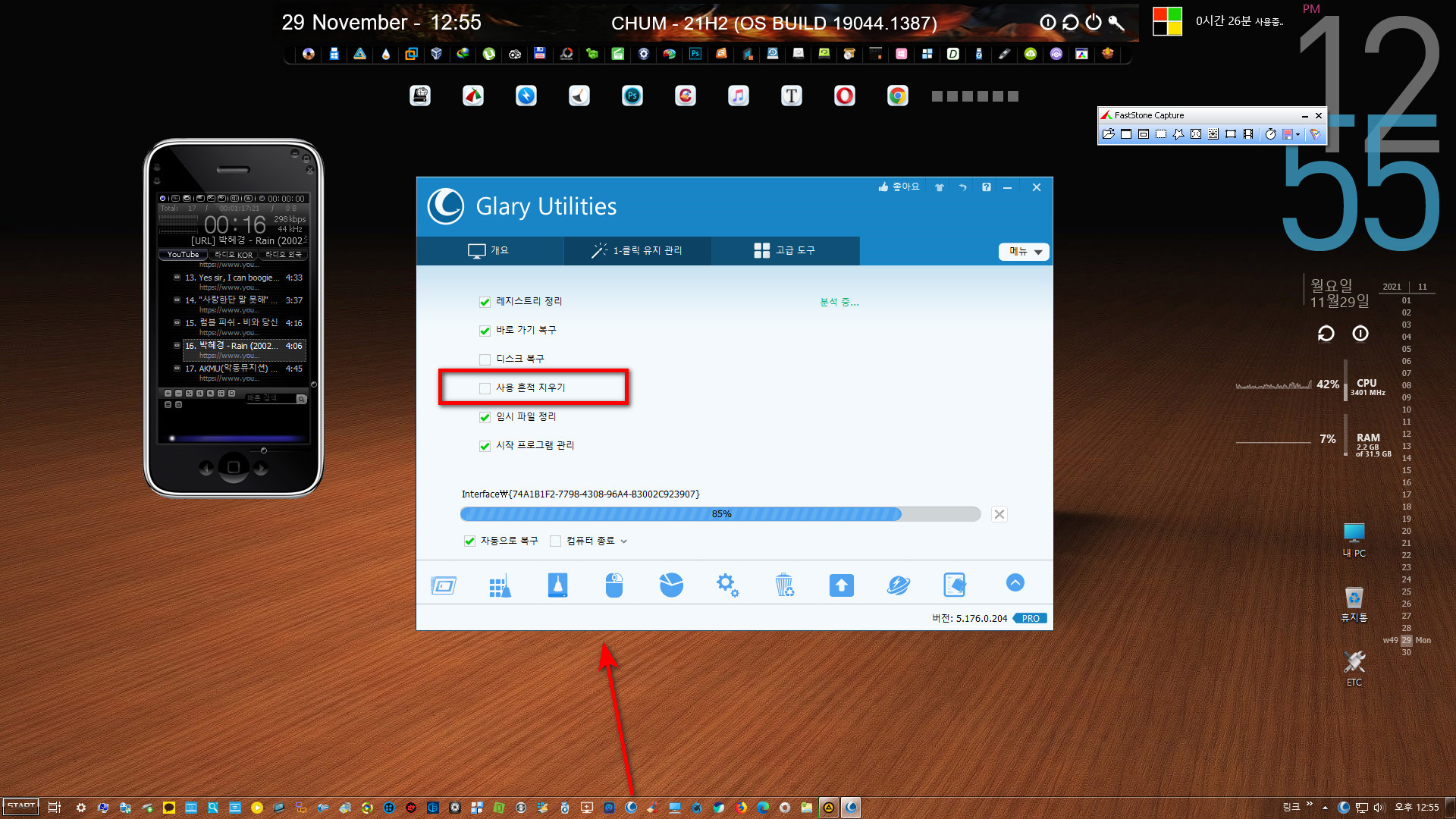Click FastStone capture rectangular region icon
Screen dimensions: 1456x819
[1161, 134]
